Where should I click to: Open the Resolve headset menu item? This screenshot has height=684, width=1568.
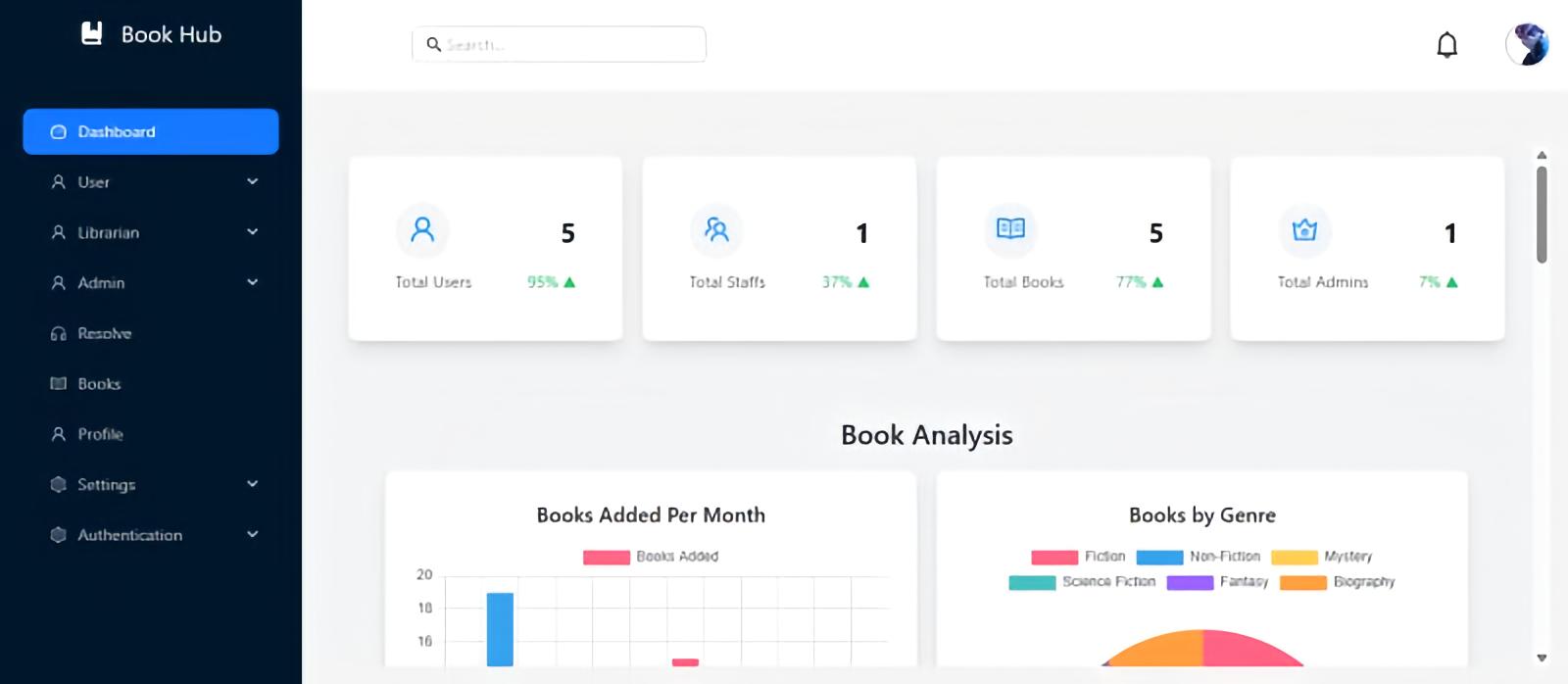click(104, 333)
